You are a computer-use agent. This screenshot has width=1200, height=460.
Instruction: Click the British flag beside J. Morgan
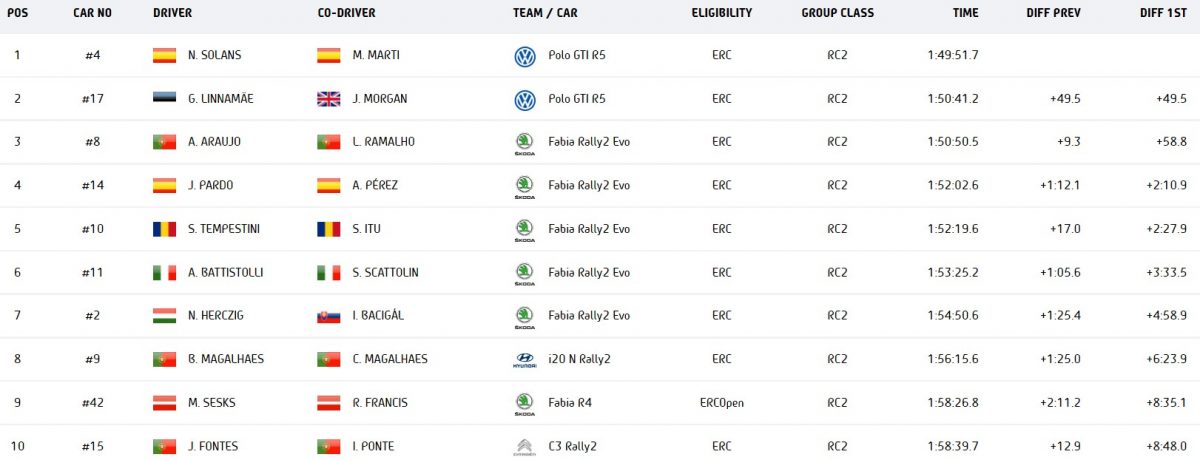328,99
